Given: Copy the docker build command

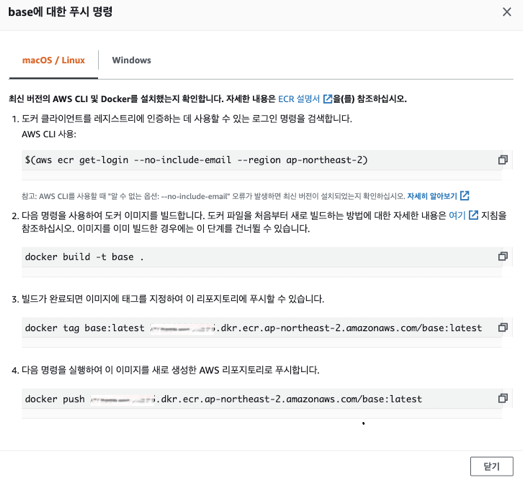Looking at the screenshot, I should [503, 257].
